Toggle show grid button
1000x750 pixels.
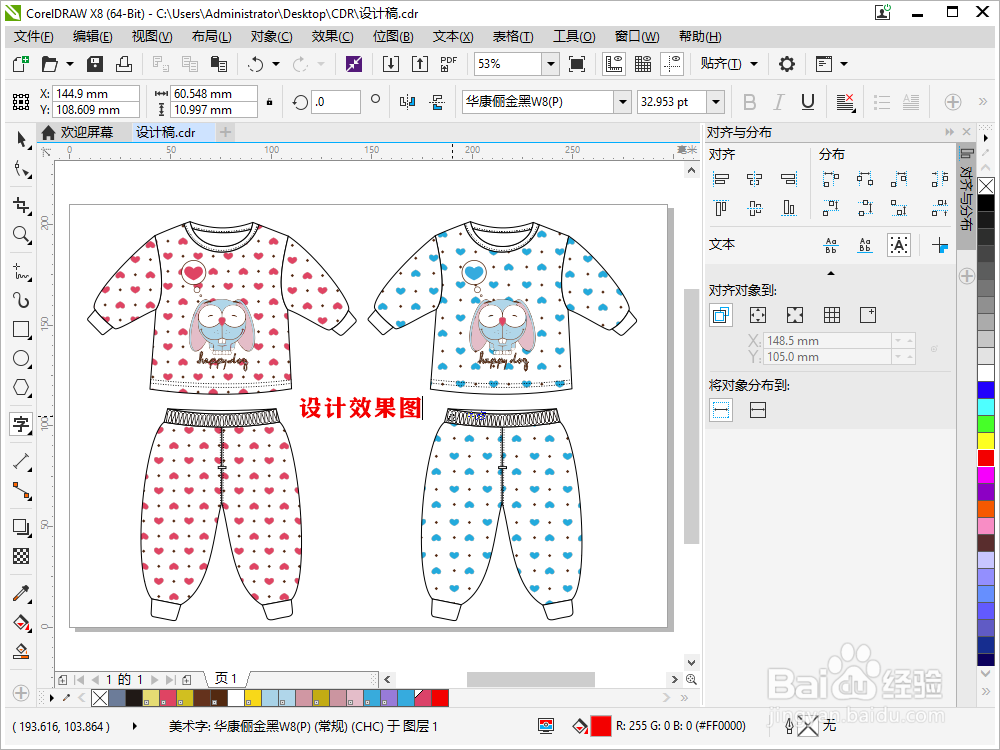[643, 64]
